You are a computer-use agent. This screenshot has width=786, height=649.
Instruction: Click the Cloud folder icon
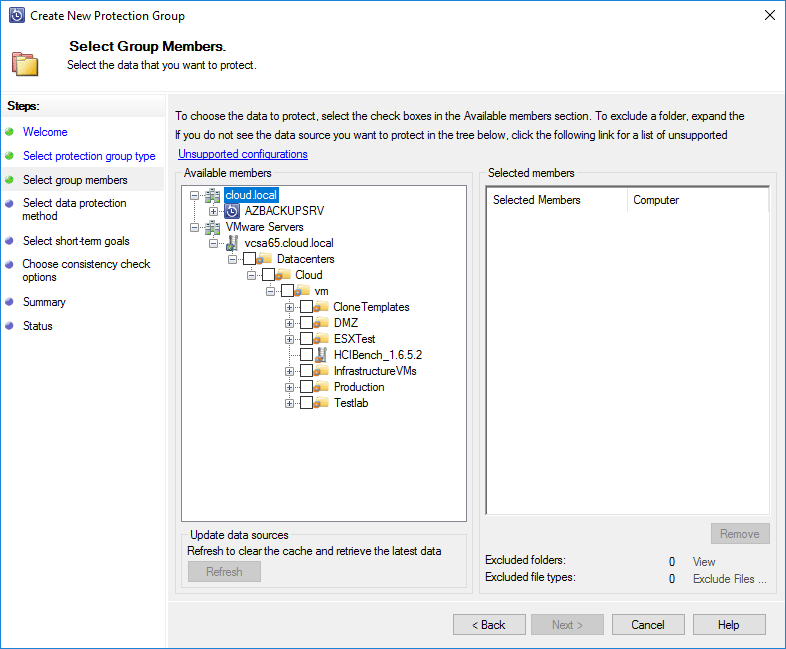(x=283, y=275)
